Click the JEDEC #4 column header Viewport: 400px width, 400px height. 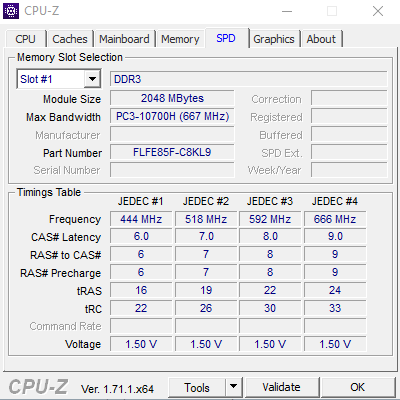click(x=335, y=201)
